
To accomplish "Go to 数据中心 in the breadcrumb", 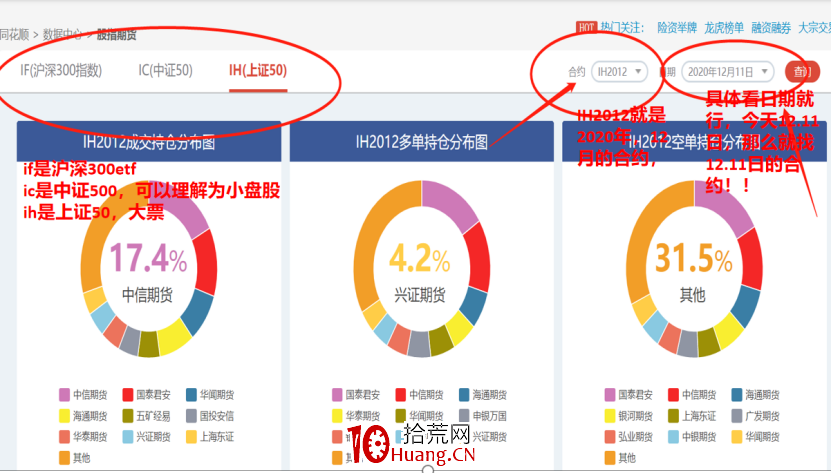I will 63,35.
